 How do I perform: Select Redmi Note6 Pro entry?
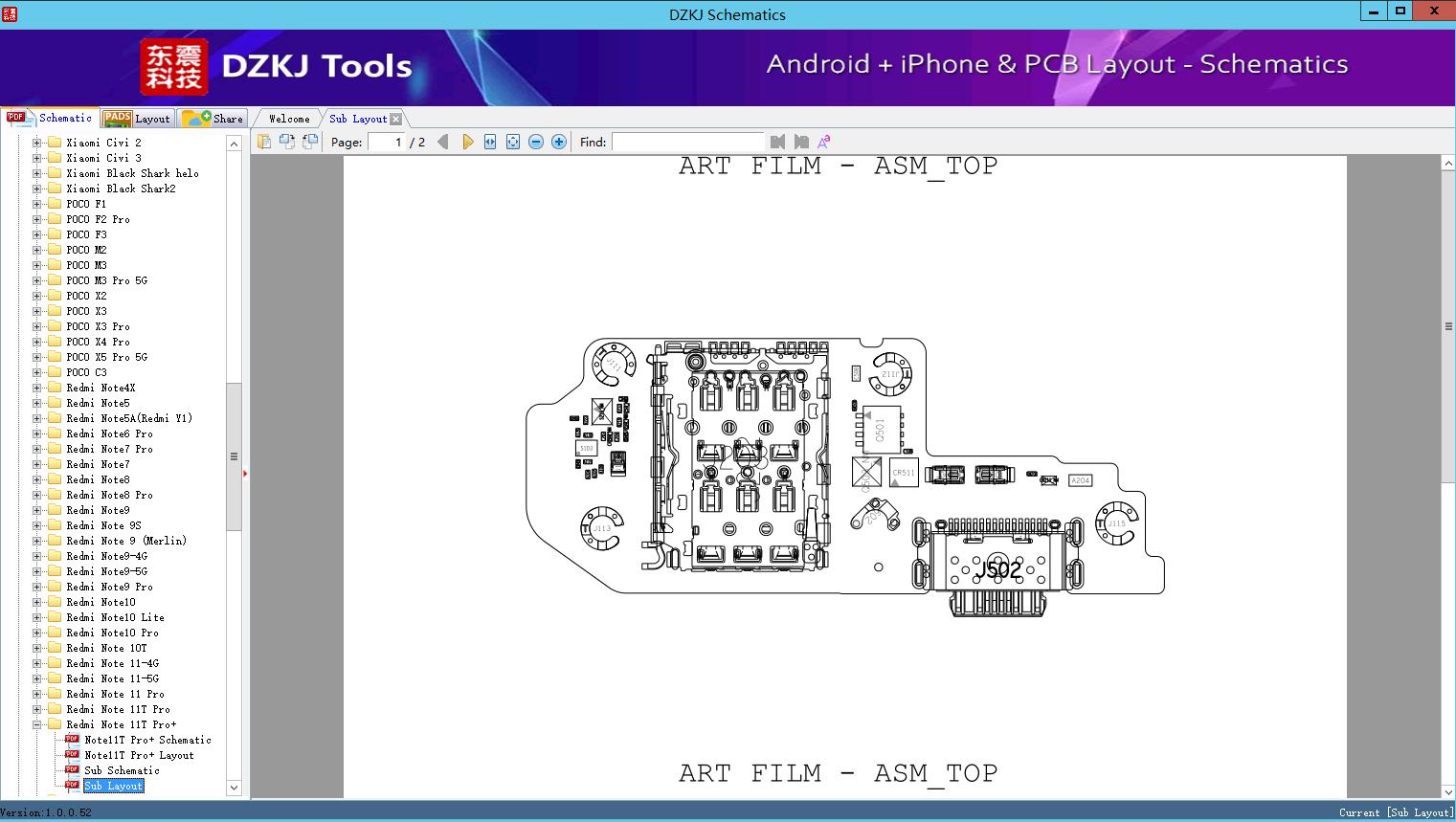point(109,433)
